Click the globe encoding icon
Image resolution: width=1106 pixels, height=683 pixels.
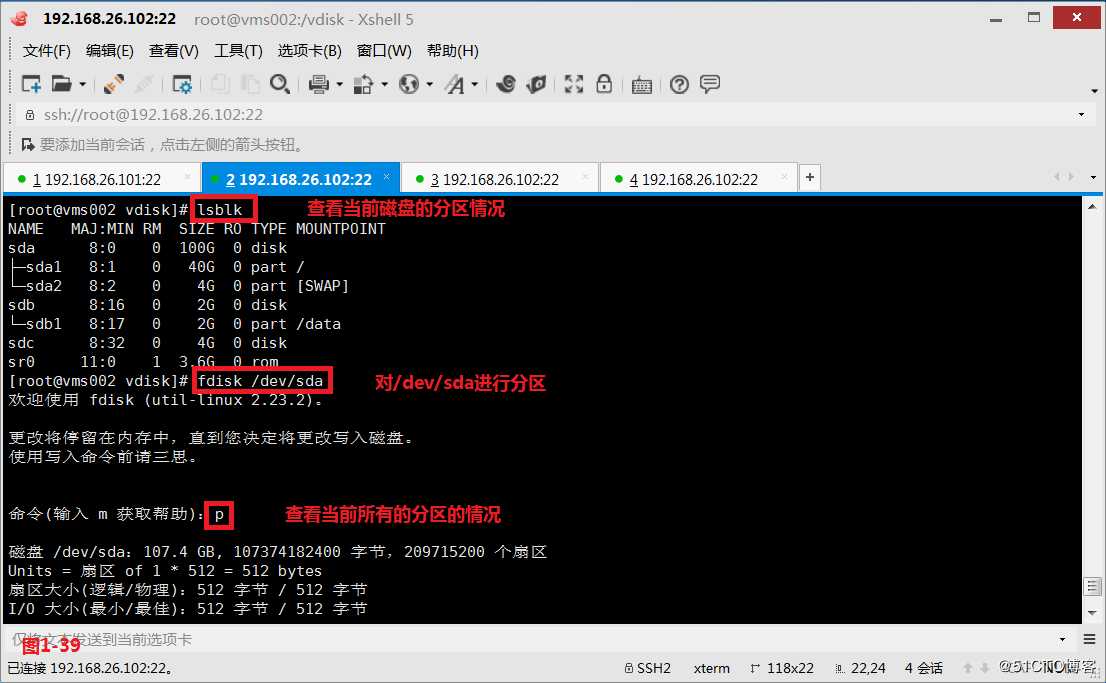[408, 85]
